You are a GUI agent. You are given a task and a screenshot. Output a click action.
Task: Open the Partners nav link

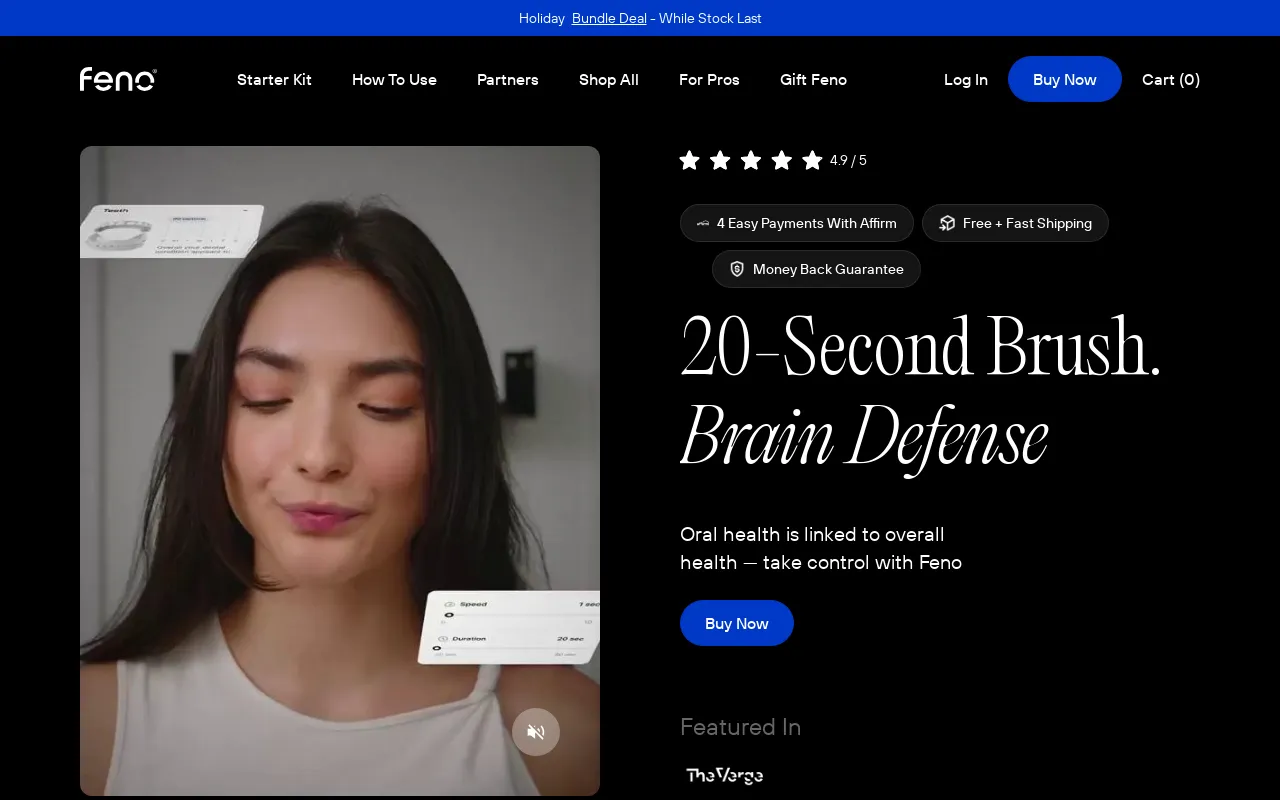point(507,79)
